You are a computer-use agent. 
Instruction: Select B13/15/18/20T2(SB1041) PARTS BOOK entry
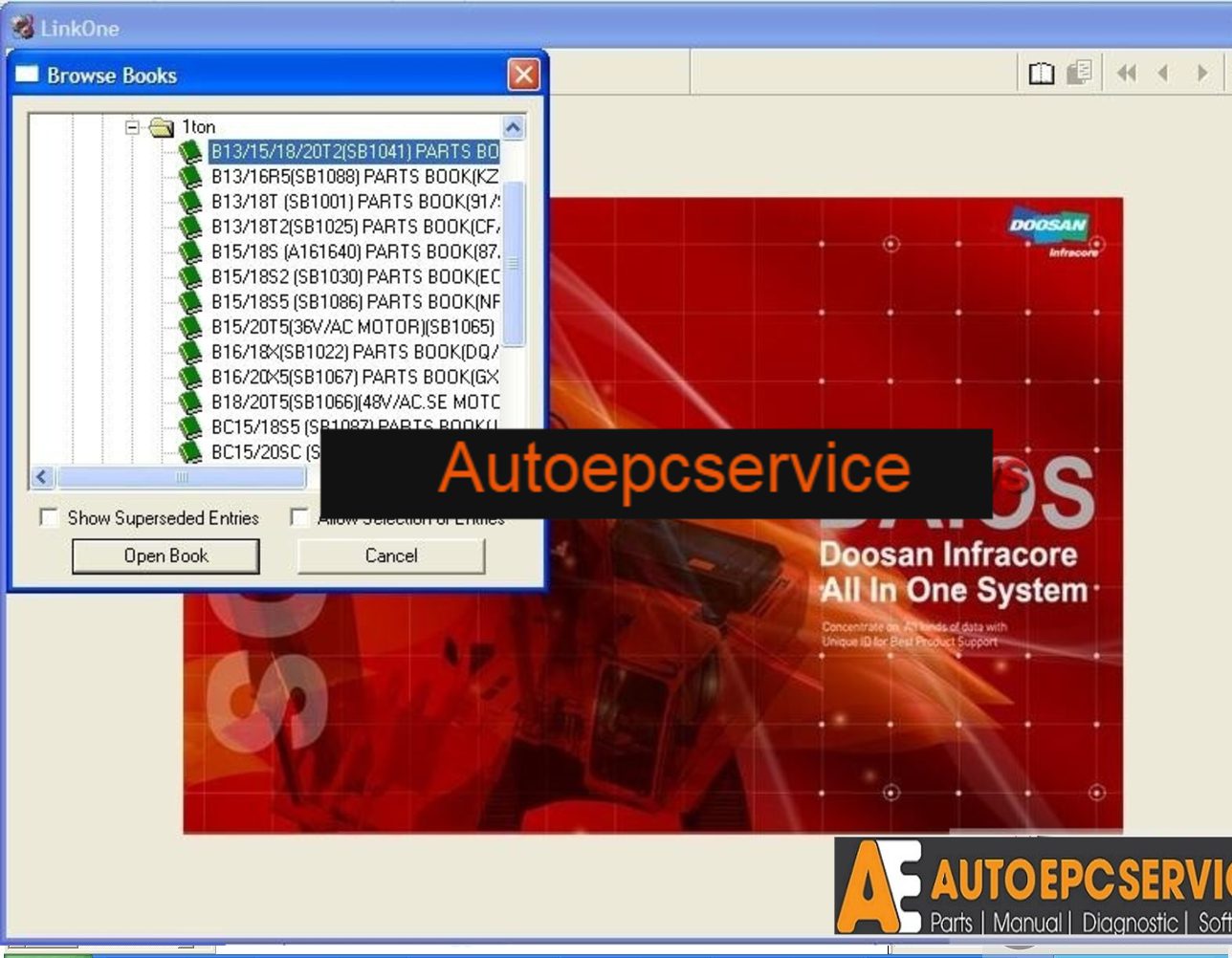pos(354,151)
